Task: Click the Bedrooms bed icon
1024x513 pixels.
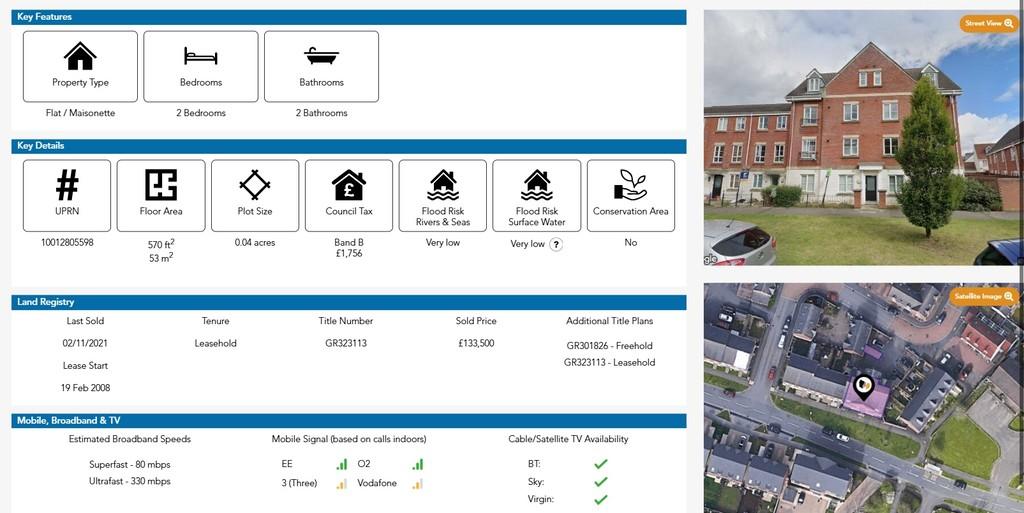Action: [x=201, y=55]
